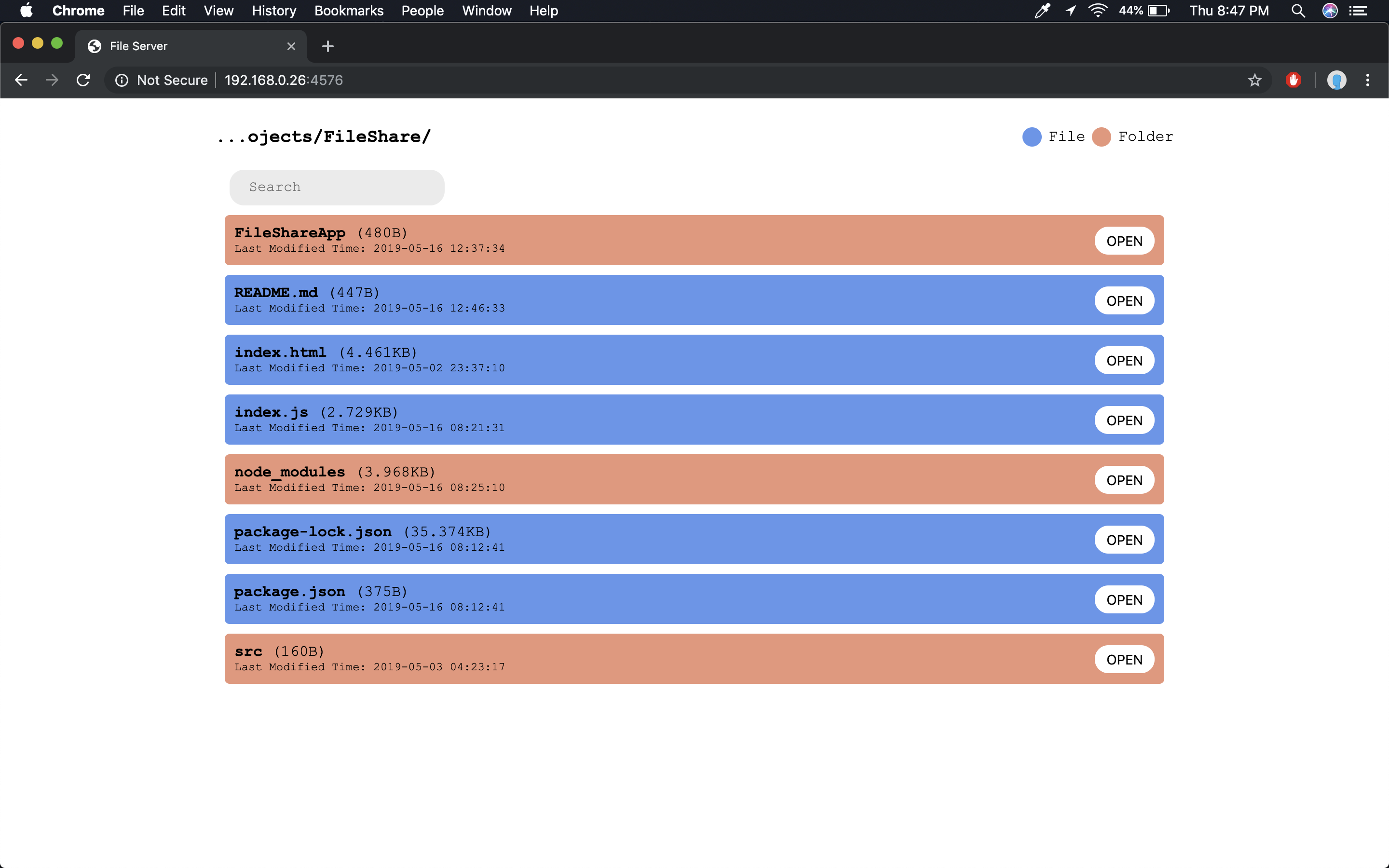1389x868 pixels.
Task: Open the macOS Spotlight search icon
Action: pos(1298,11)
